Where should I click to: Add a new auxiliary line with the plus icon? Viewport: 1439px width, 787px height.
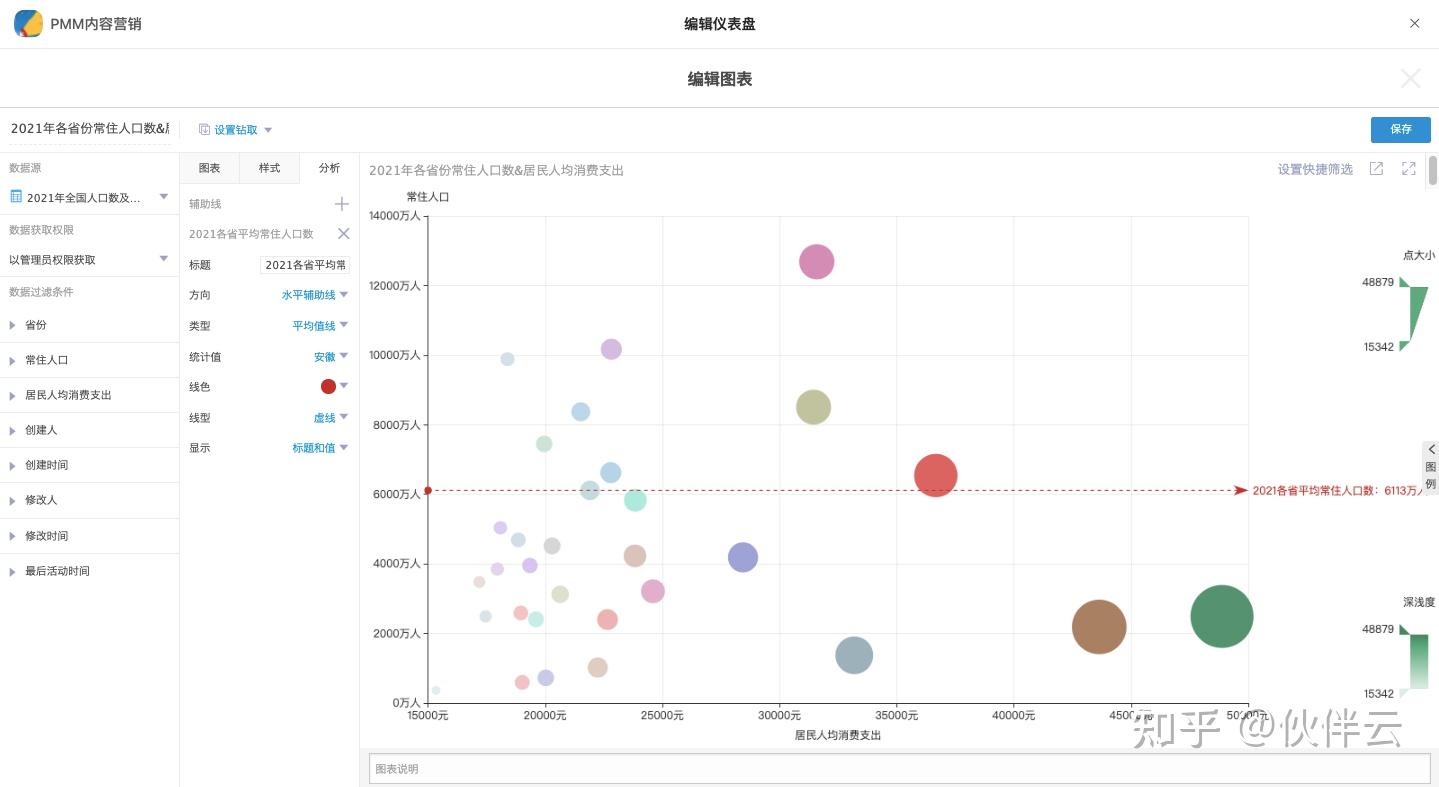(341, 203)
